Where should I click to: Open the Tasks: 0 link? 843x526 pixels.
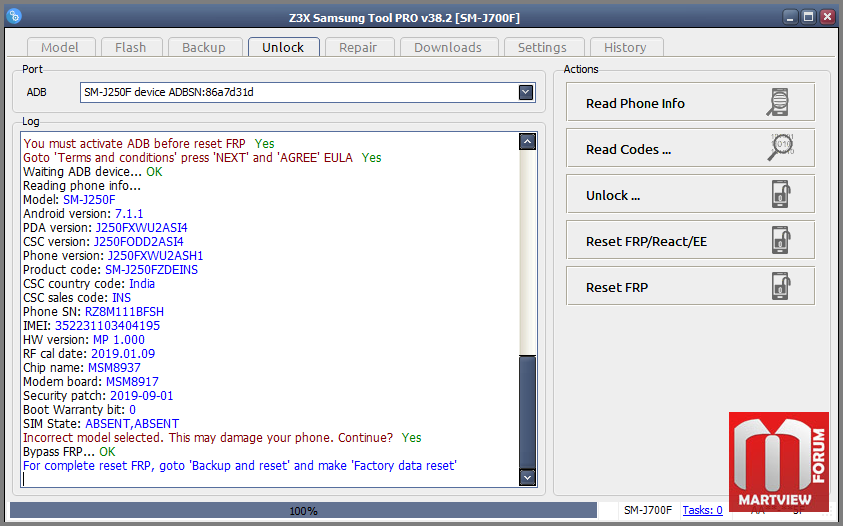tap(702, 510)
